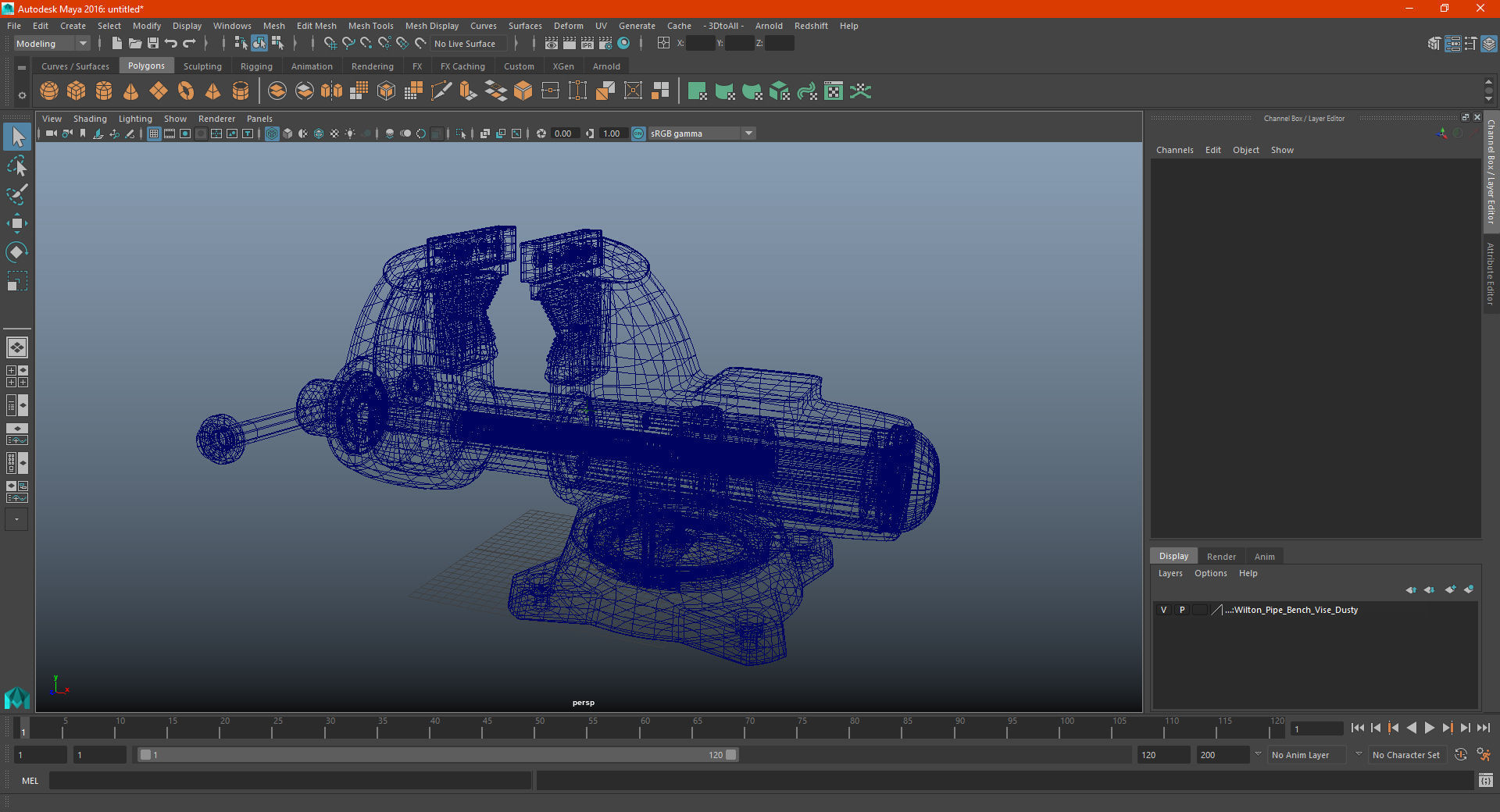1500x812 pixels.
Task: Open the Layers menu in the layer editor
Action: tap(1170, 573)
